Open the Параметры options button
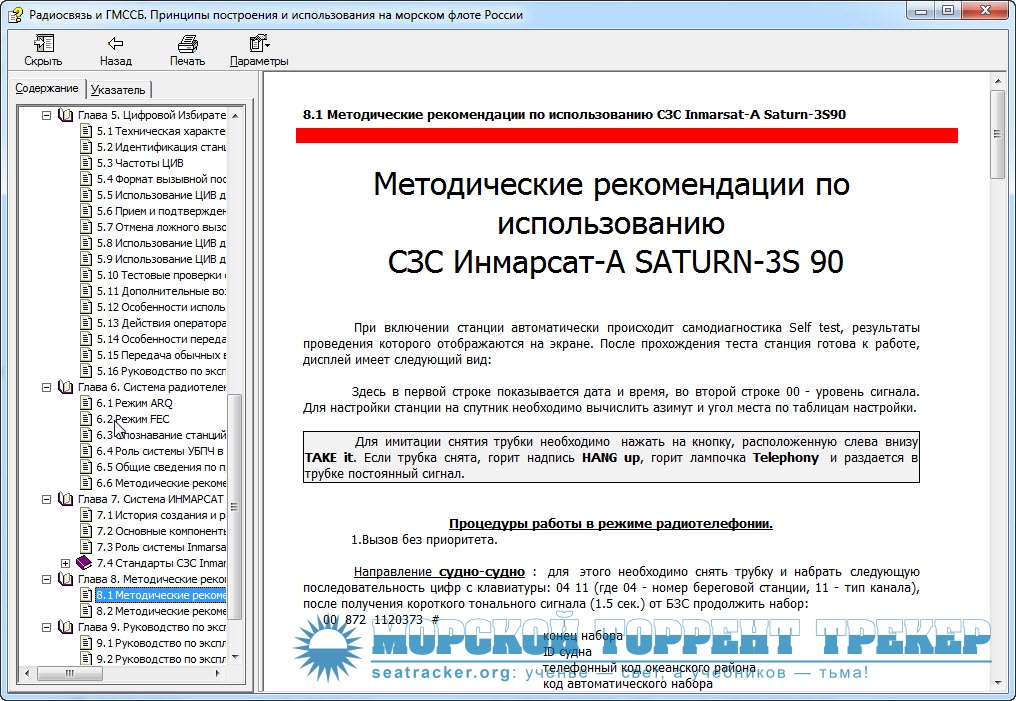This screenshot has width=1016, height=701. coord(259,51)
